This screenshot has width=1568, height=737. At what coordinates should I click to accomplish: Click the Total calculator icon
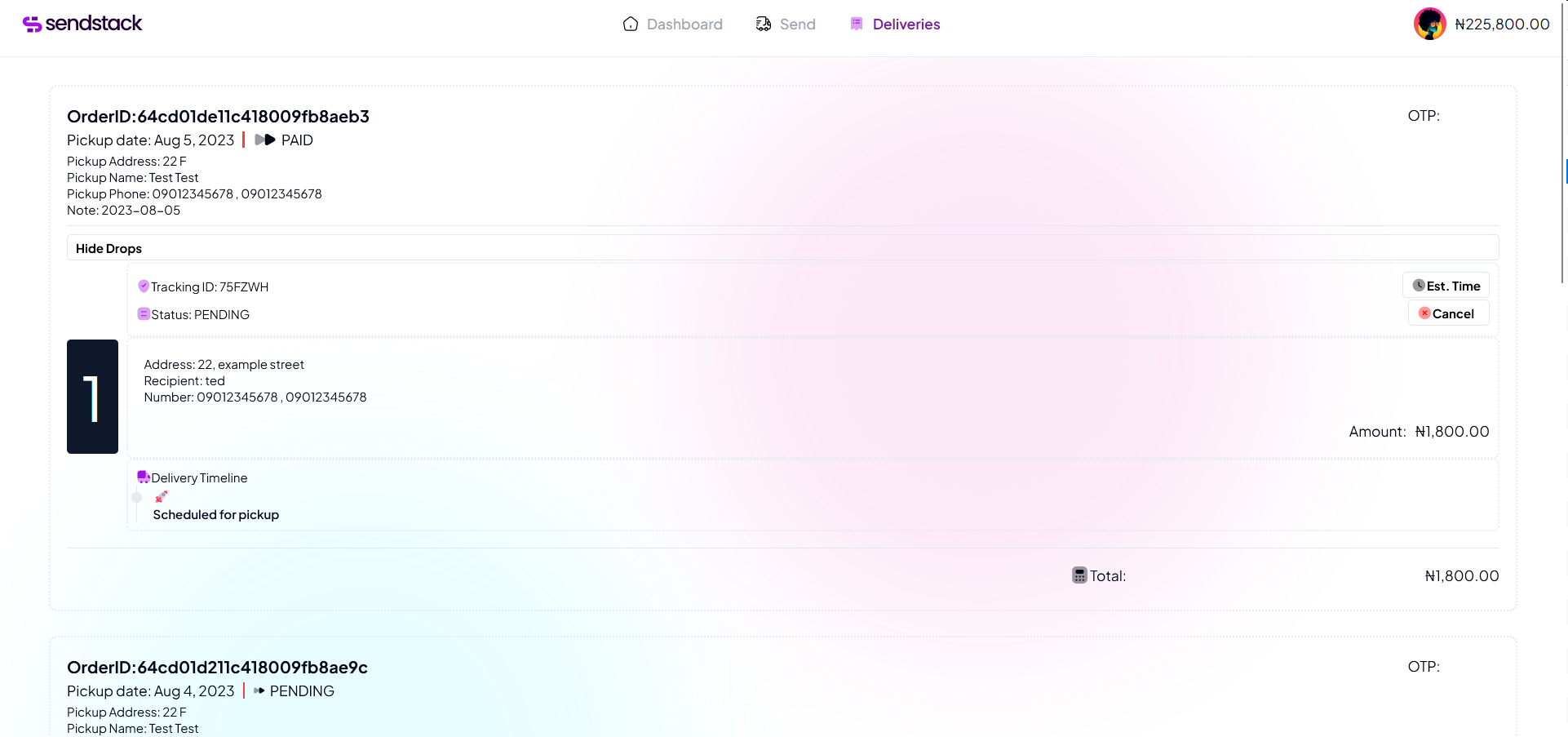(x=1079, y=575)
